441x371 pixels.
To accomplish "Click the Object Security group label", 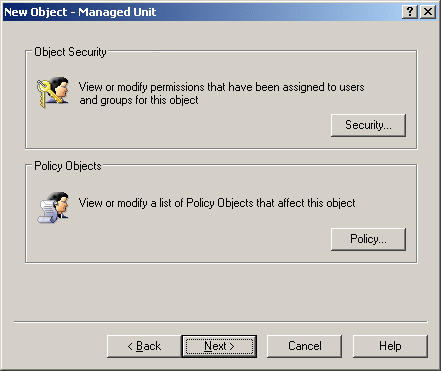I will (70, 52).
